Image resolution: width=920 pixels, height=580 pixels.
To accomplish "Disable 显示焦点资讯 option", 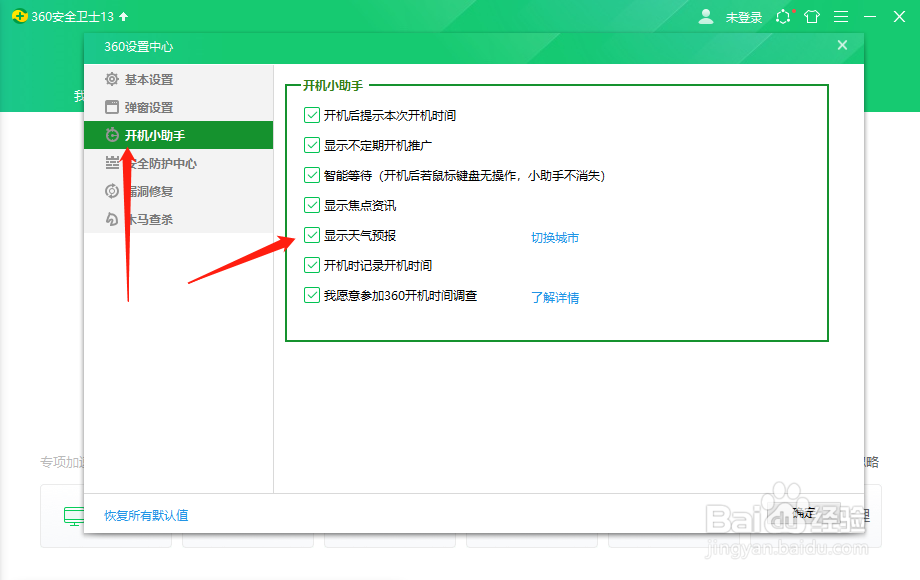I will pos(313,207).
